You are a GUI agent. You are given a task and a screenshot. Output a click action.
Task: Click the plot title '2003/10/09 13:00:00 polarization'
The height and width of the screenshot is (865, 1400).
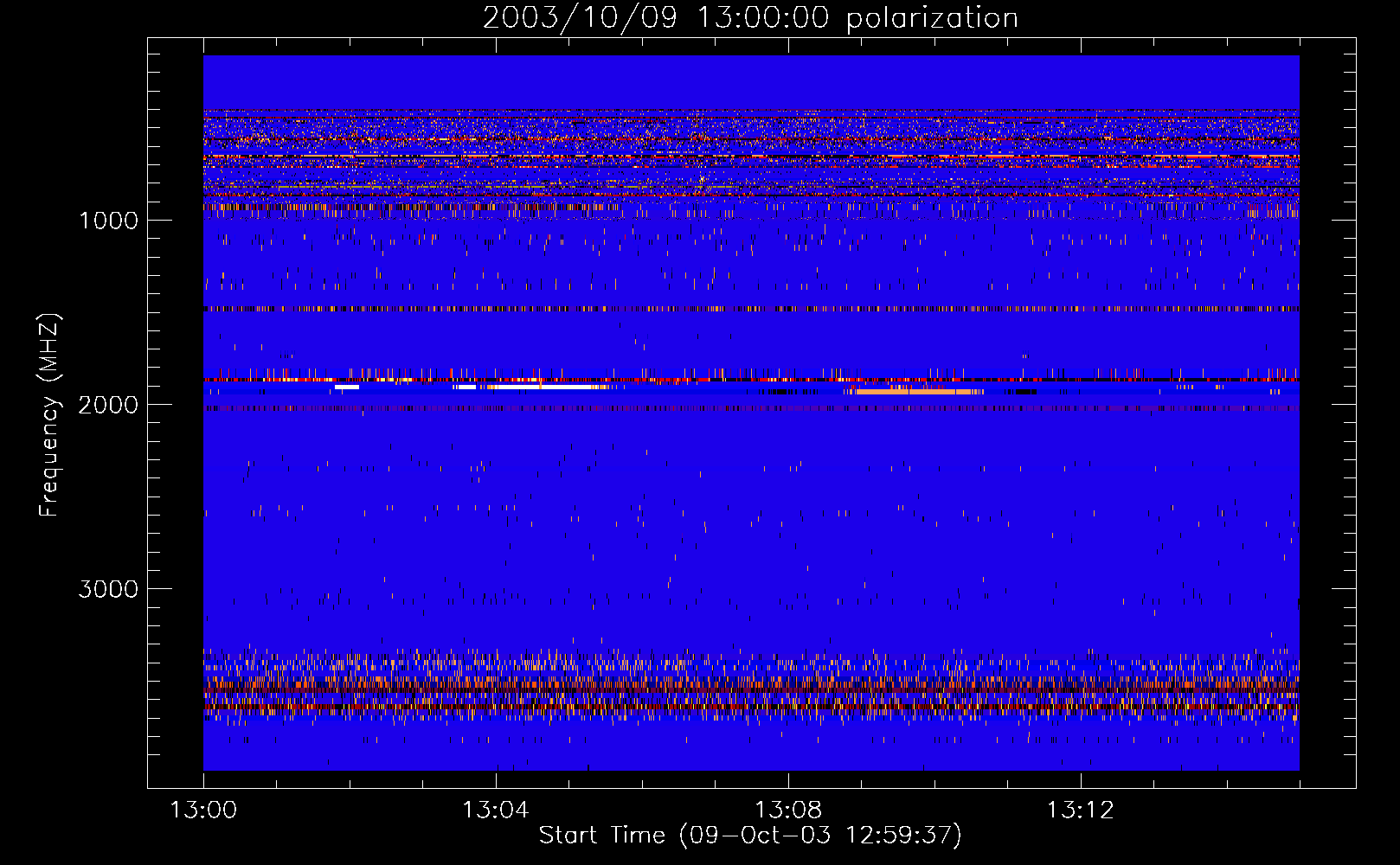[750, 18]
